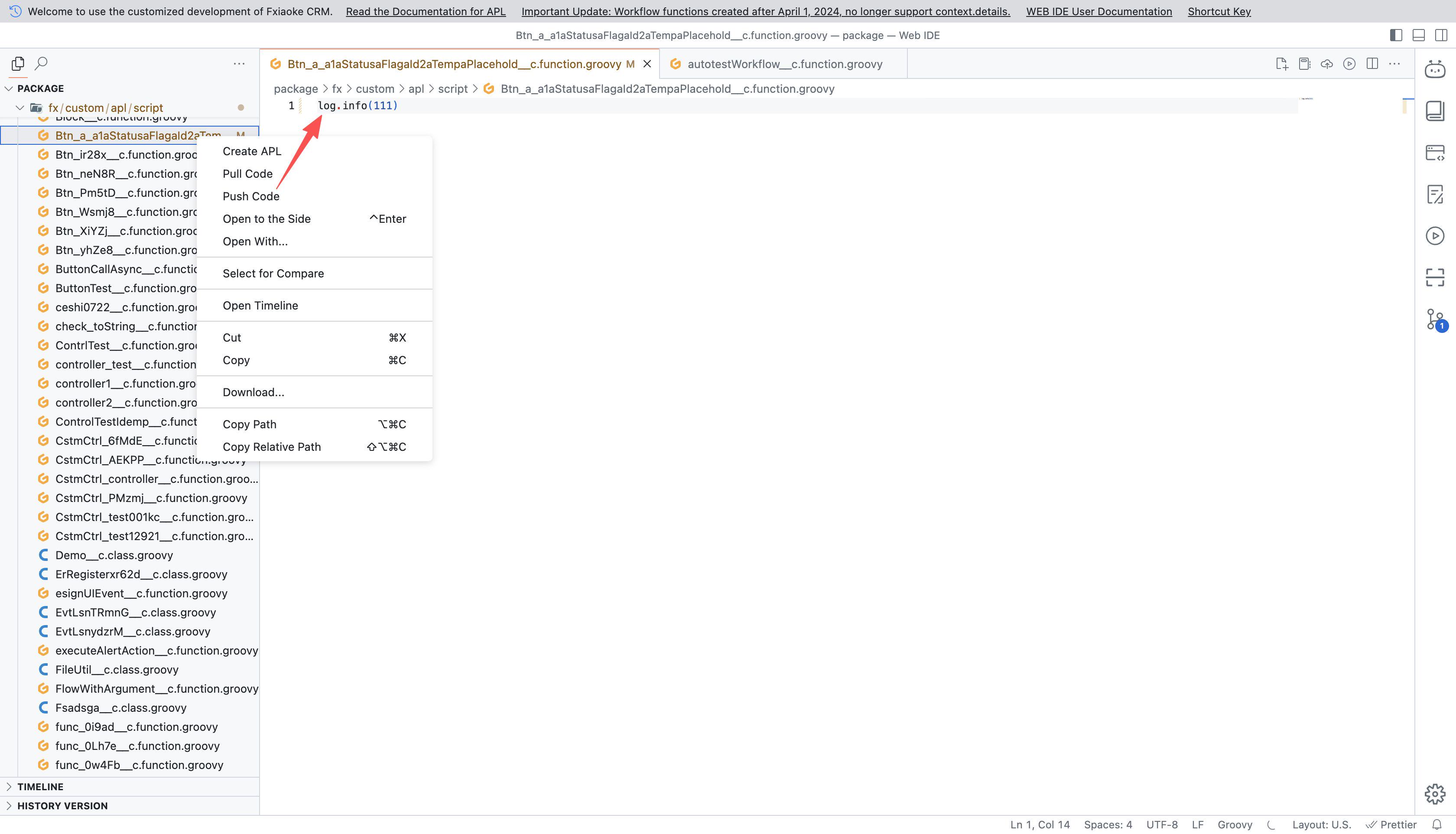This screenshot has width=1456, height=834.
Task: Click the AI assistant robot icon
Action: (x=1435, y=69)
